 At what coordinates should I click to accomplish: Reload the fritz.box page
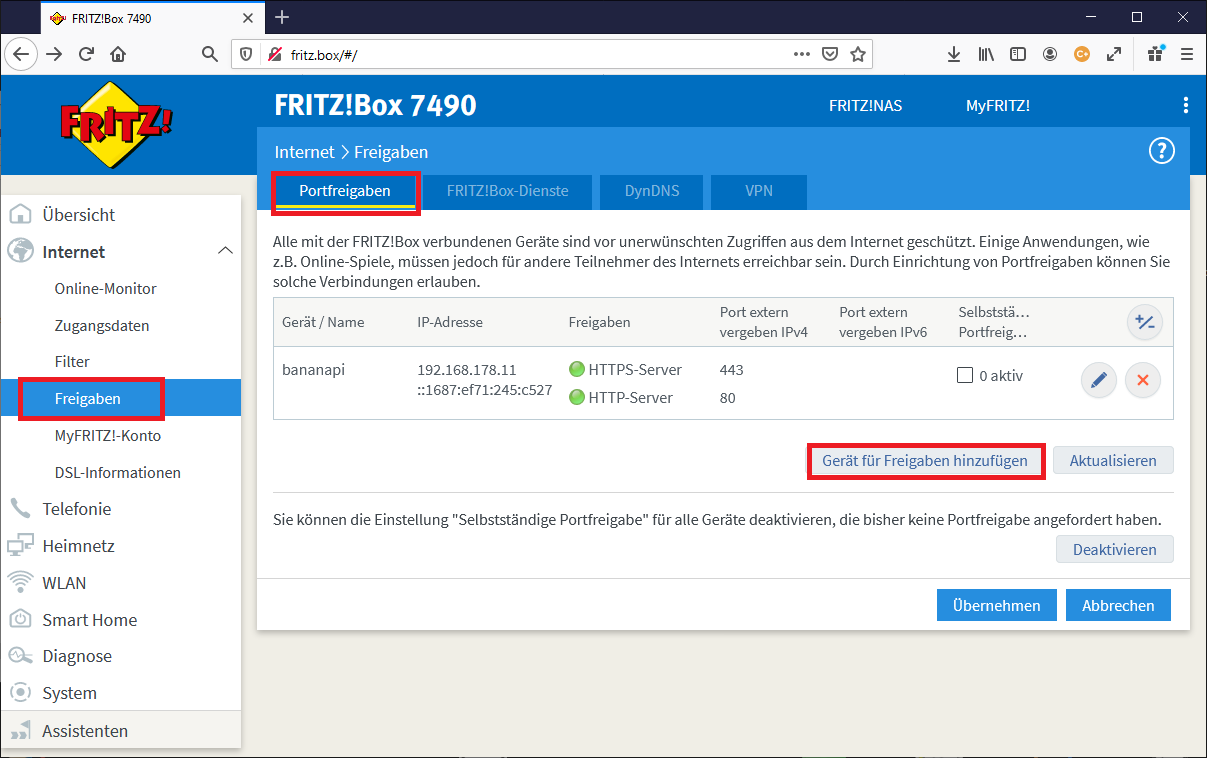point(86,54)
